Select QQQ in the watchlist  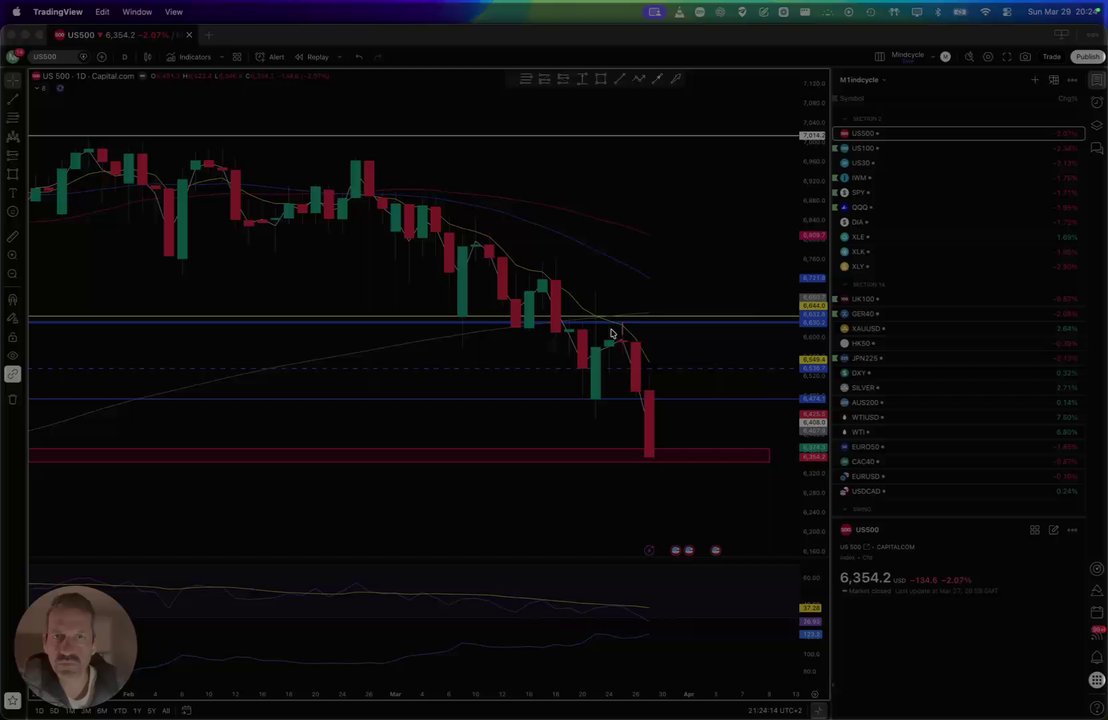(959, 207)
